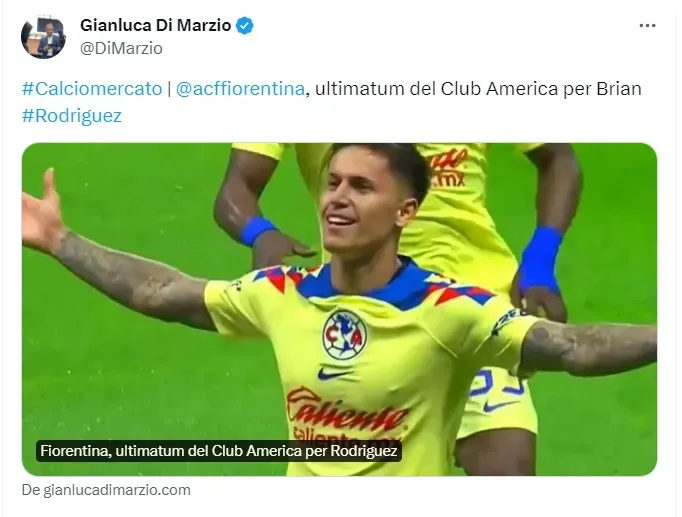Open Gianluca Di Marzio's profile avatar
Screen dimensions: 682x517
click(43, 37)
